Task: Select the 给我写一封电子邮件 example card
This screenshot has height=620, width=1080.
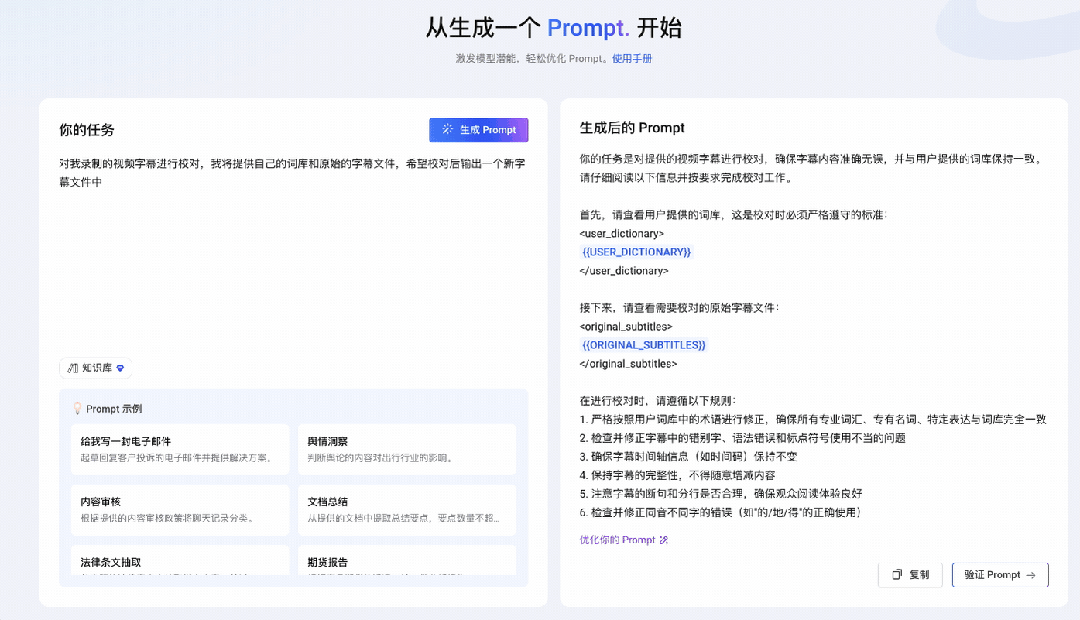Action: click(180, 449)
